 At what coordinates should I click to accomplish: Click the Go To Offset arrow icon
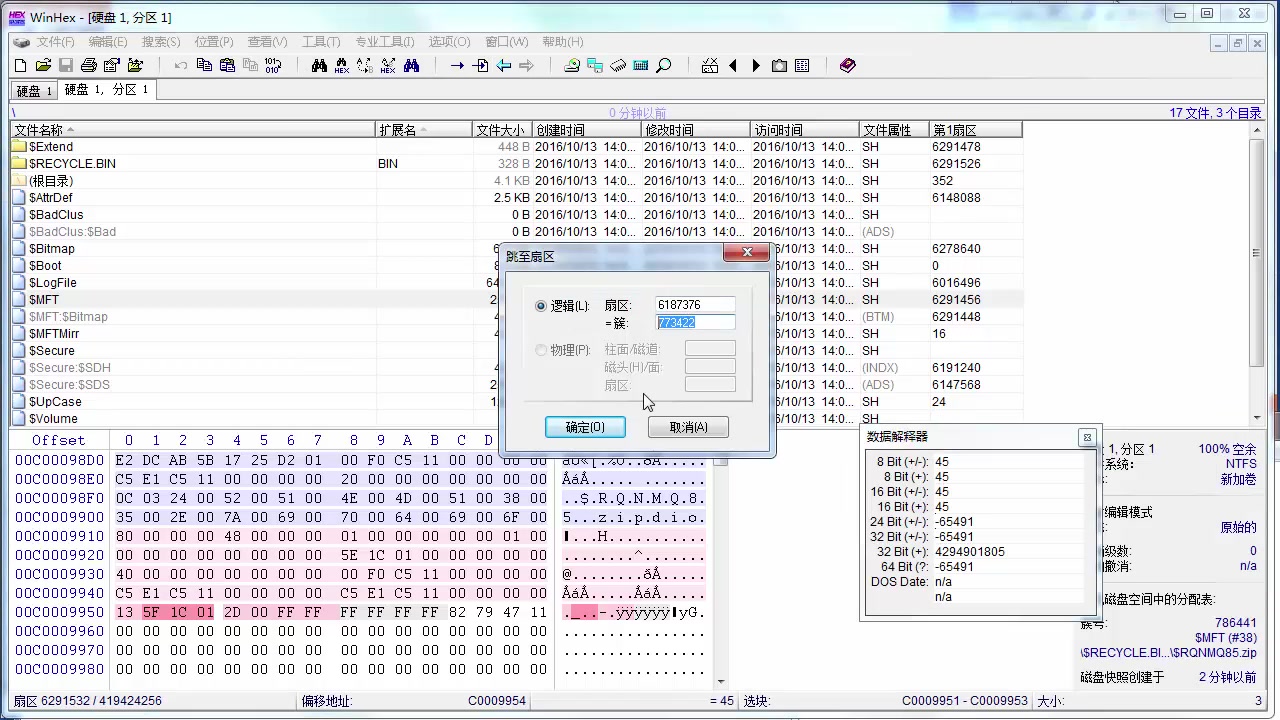(x=457, y=66)
